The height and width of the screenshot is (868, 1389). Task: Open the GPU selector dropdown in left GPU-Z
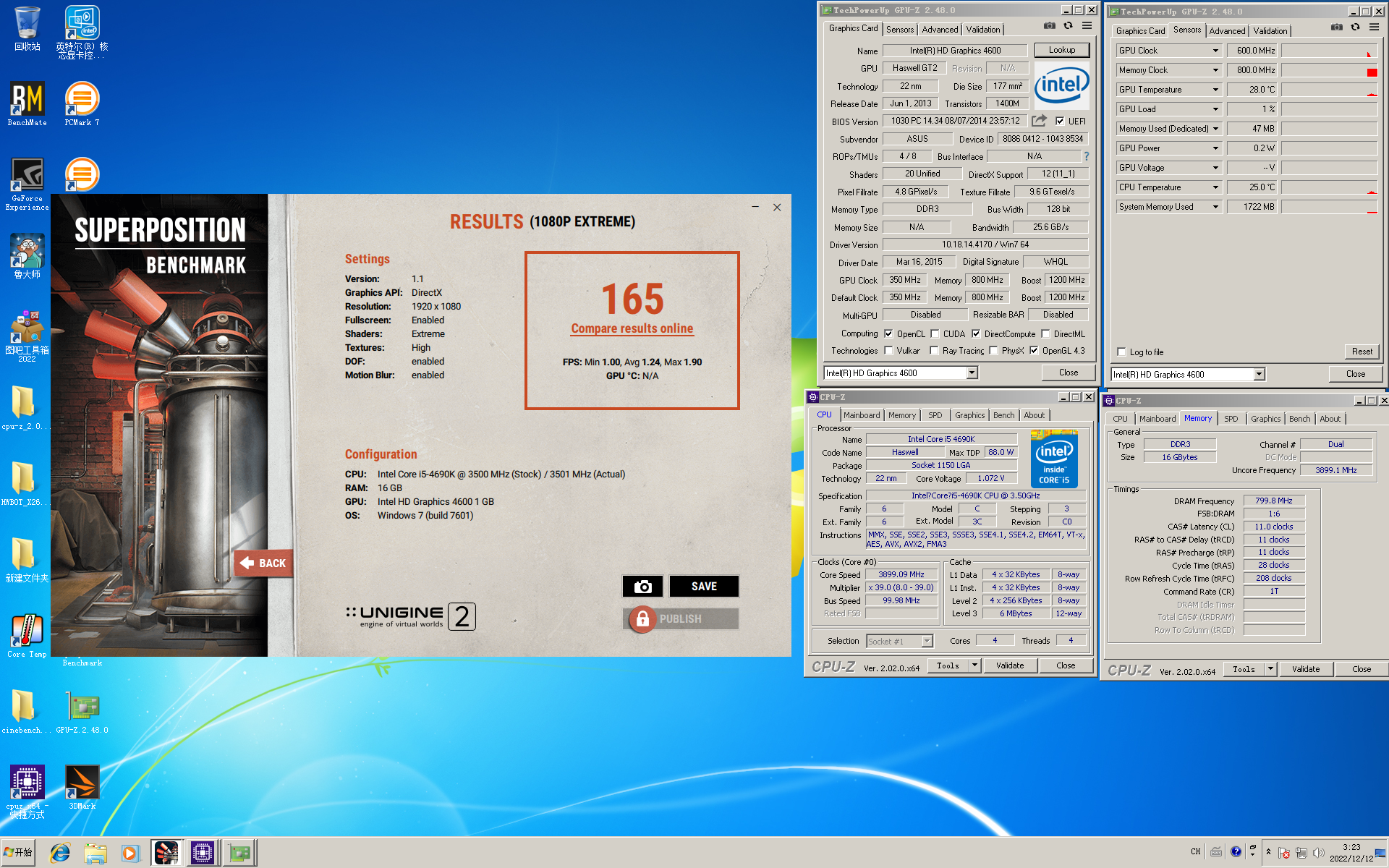[x=972, y=373]
